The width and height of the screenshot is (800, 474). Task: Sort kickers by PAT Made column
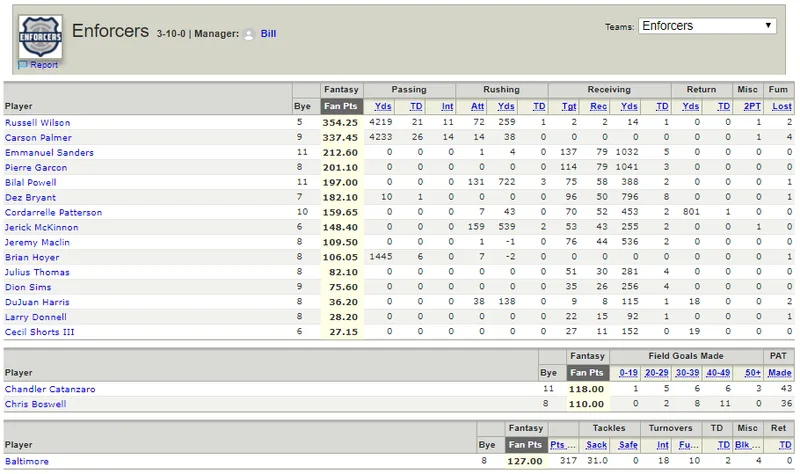coord(780,372)
